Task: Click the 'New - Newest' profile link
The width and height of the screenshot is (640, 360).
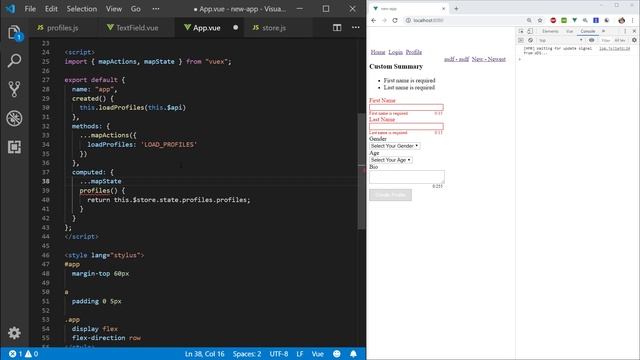Action: click(x=489, y=59)
